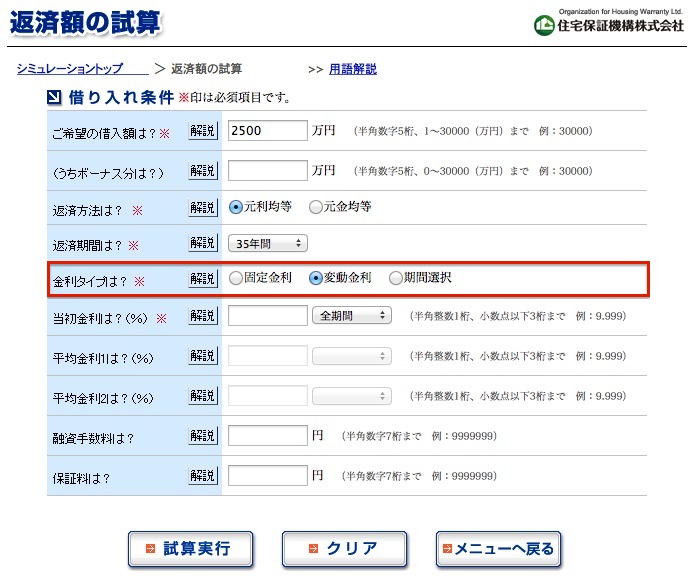The height and width of the screenshot is (582, 694).
Task: Click 解説 for 平均金利1
Action: pos(203,356)
